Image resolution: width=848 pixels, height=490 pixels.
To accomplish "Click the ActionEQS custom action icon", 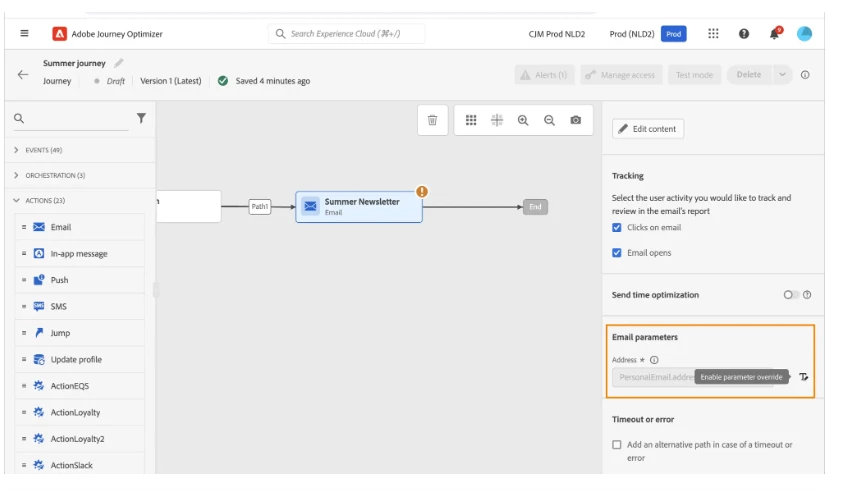I will [39, 386].
